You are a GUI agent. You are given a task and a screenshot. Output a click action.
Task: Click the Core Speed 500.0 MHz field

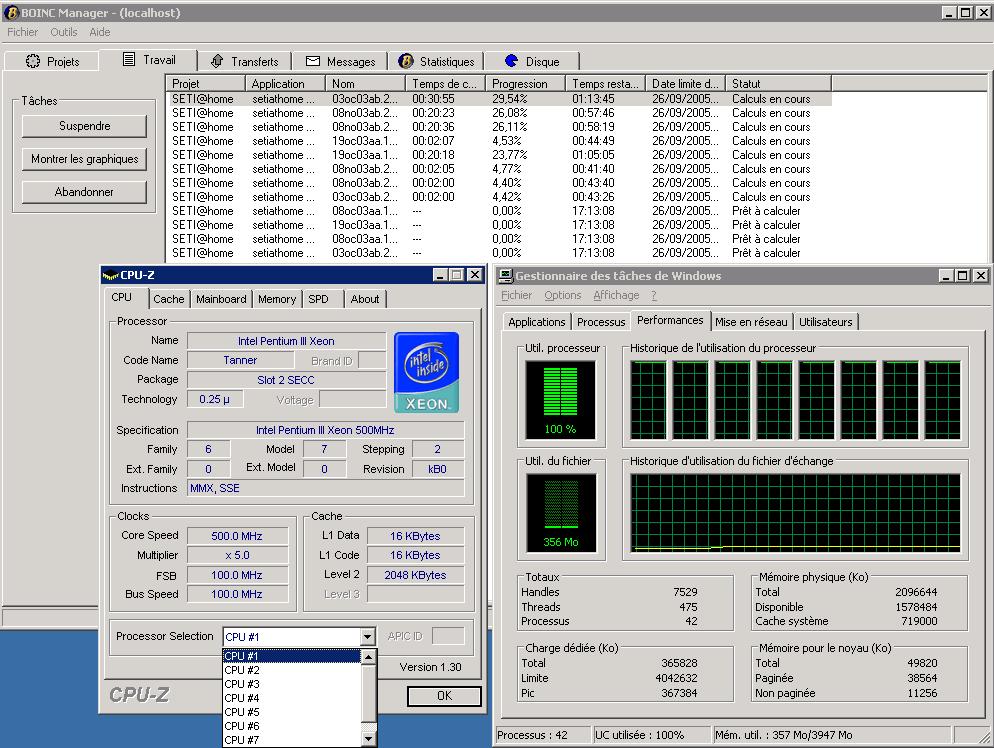(x=237, y=536)
